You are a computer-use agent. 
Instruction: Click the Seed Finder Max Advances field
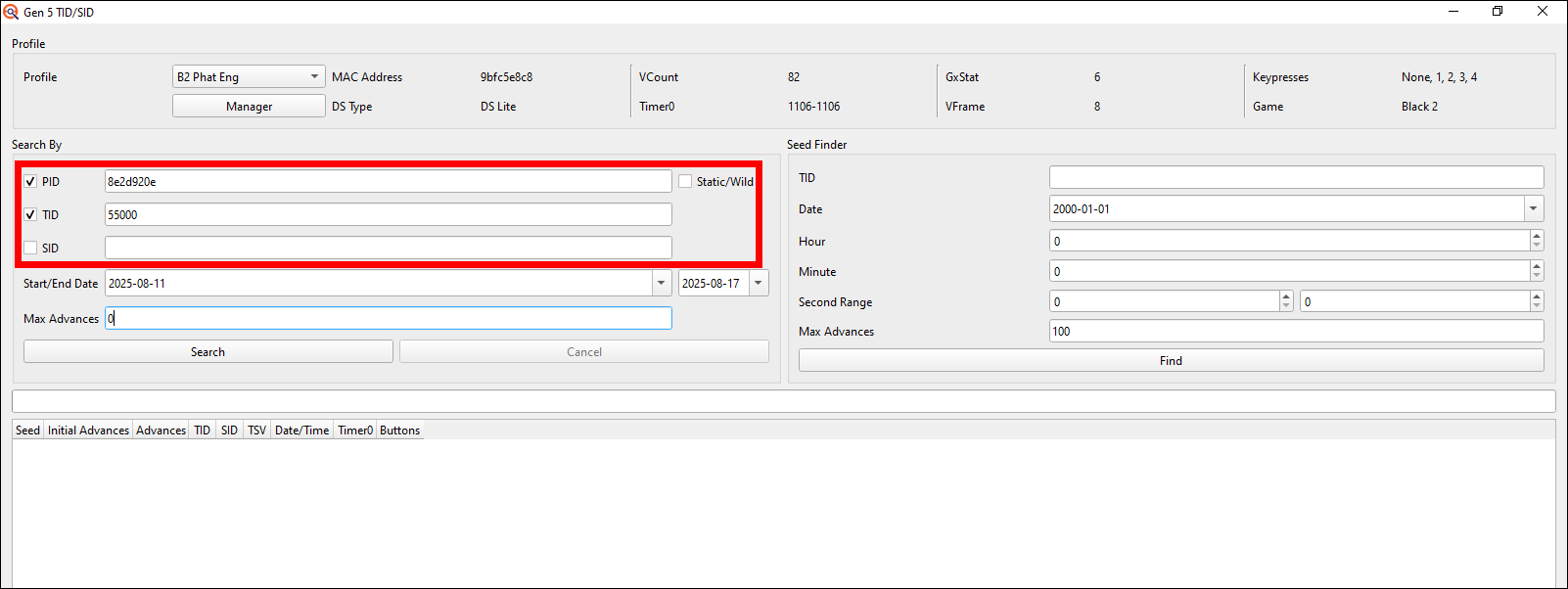click(1296, 331)
